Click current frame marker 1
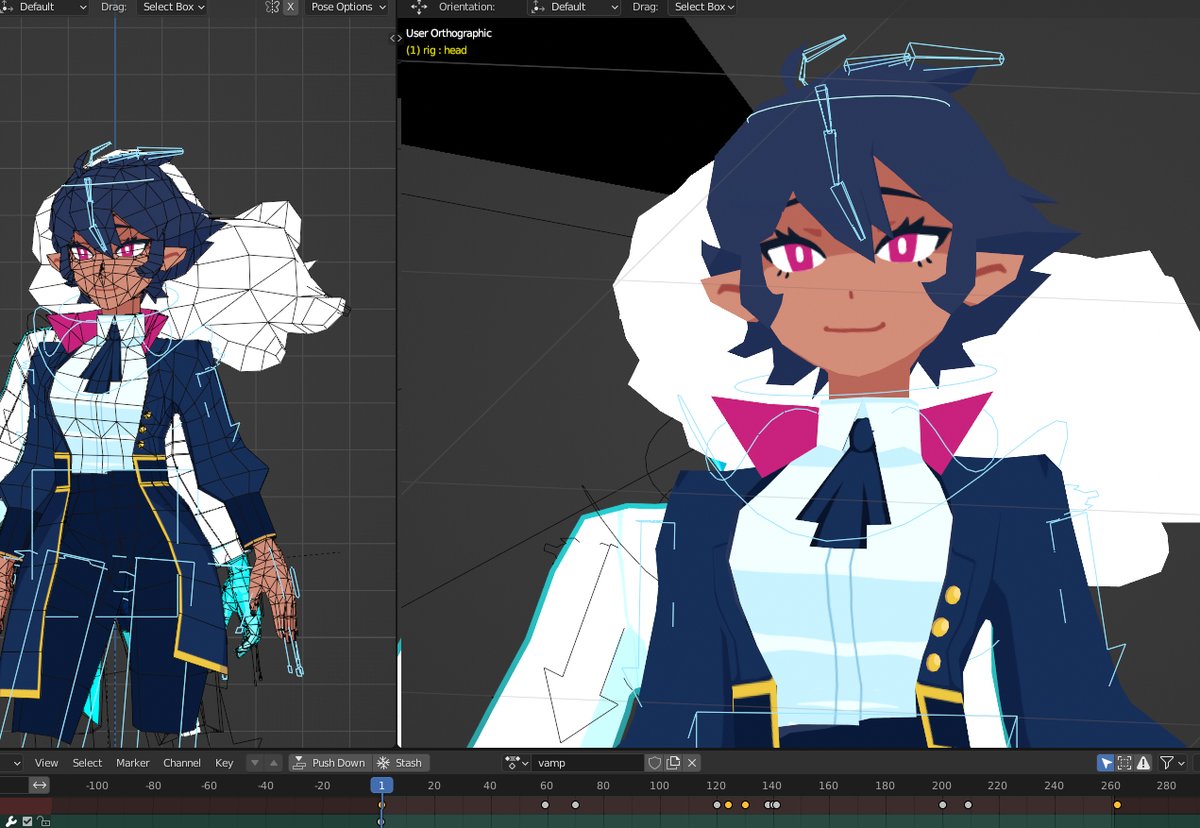Viewport: 1200px width, 828px height. (x=381, y=786)
